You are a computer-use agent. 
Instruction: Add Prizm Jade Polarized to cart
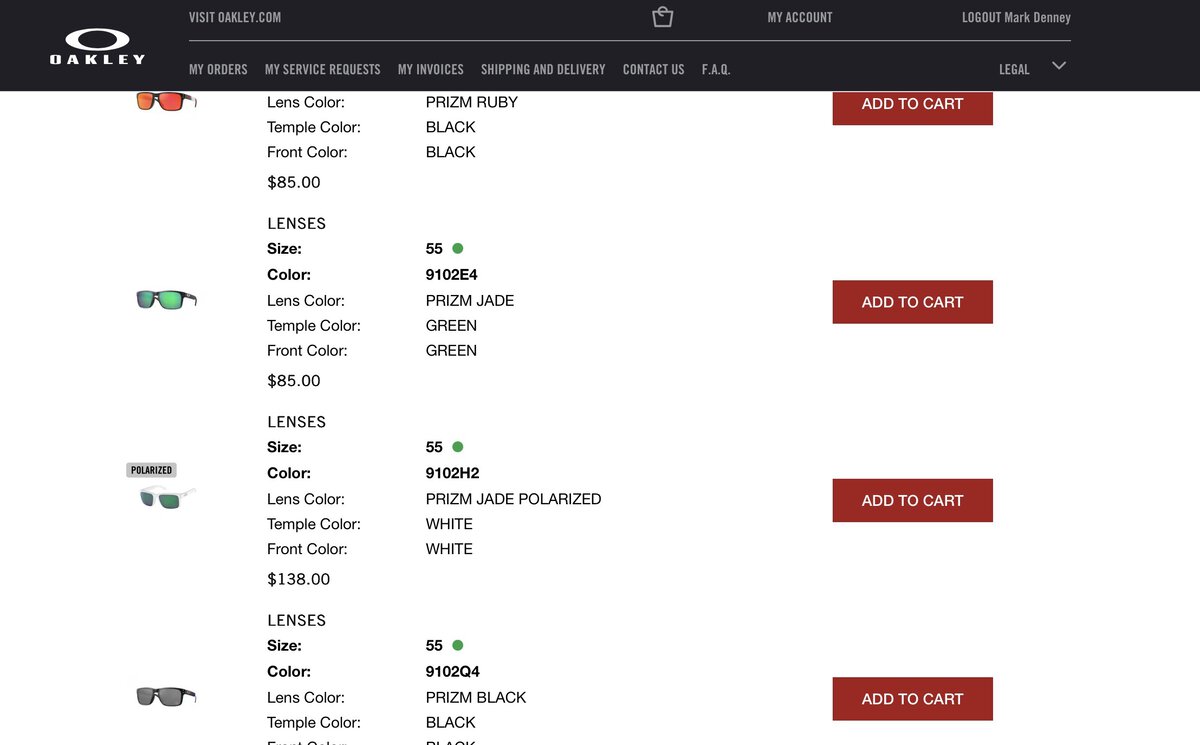(x=912, y=500)
